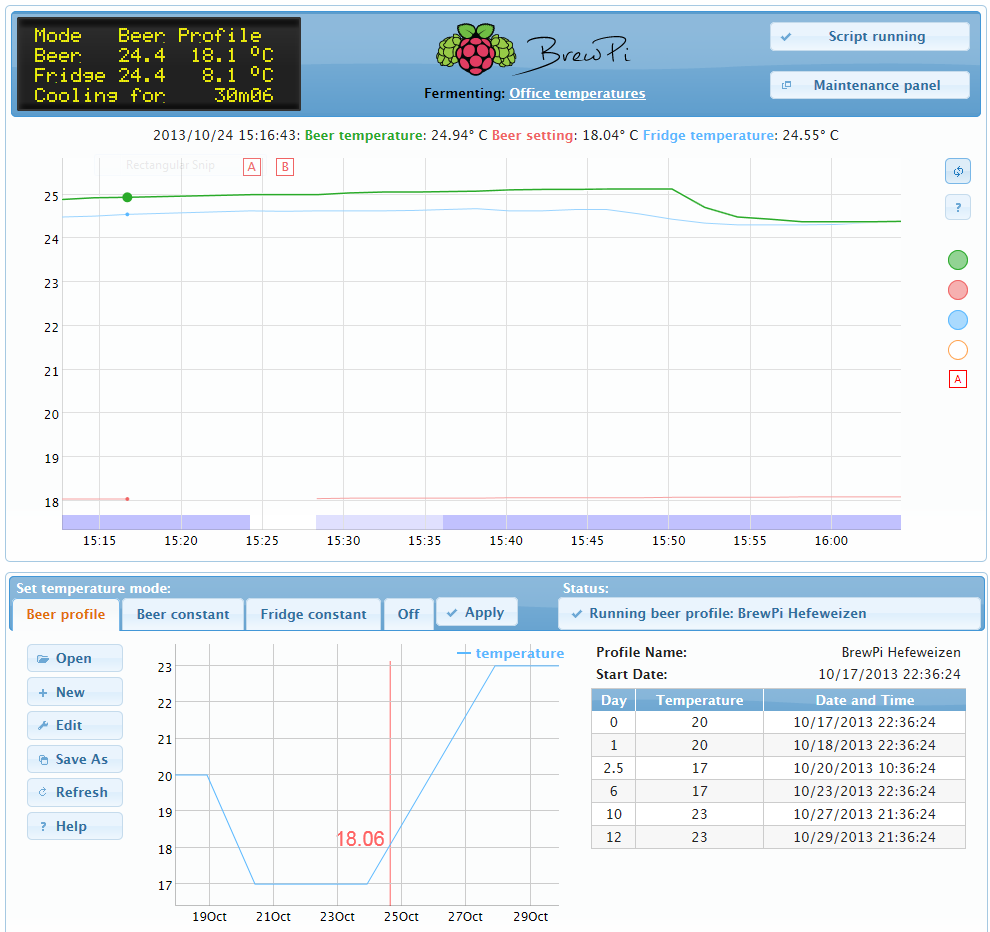The width and height of the screenshot is (990, 932).
Task: Toggle the green beer temperature line
Action: click(x=957, y=260)
